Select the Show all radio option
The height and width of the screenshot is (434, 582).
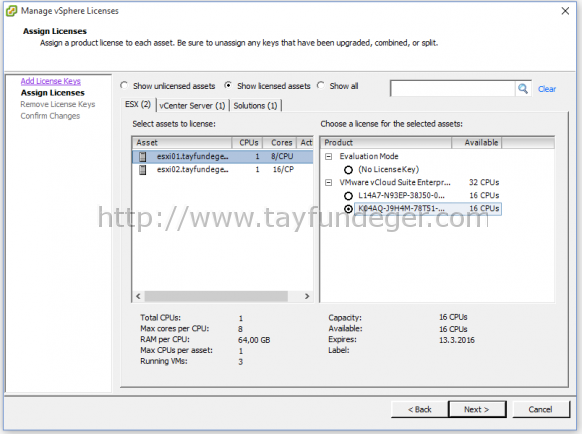(x=321, y=85)
